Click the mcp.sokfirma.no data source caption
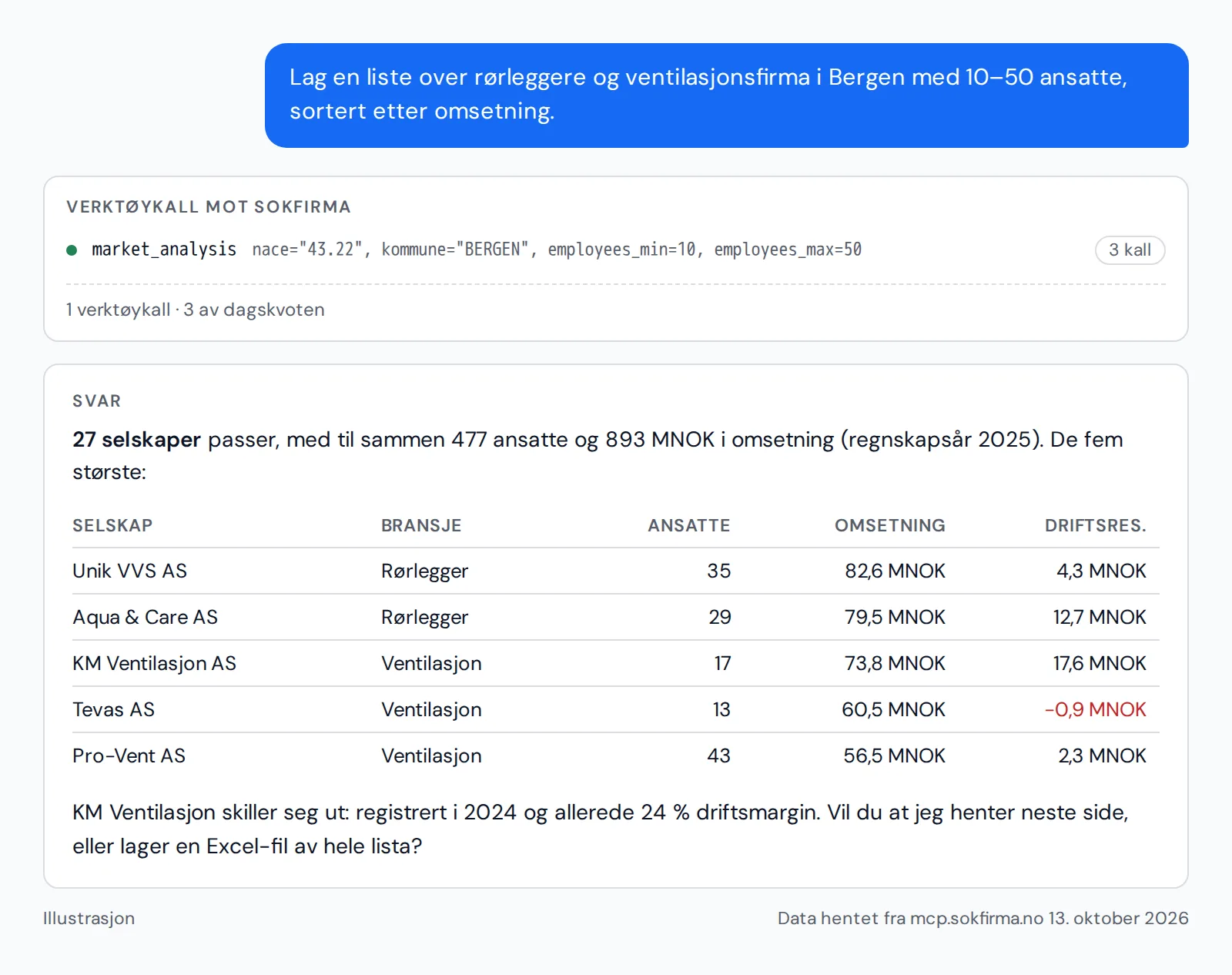The width and height of the screenshot is (1232, 975). (983, 918)
